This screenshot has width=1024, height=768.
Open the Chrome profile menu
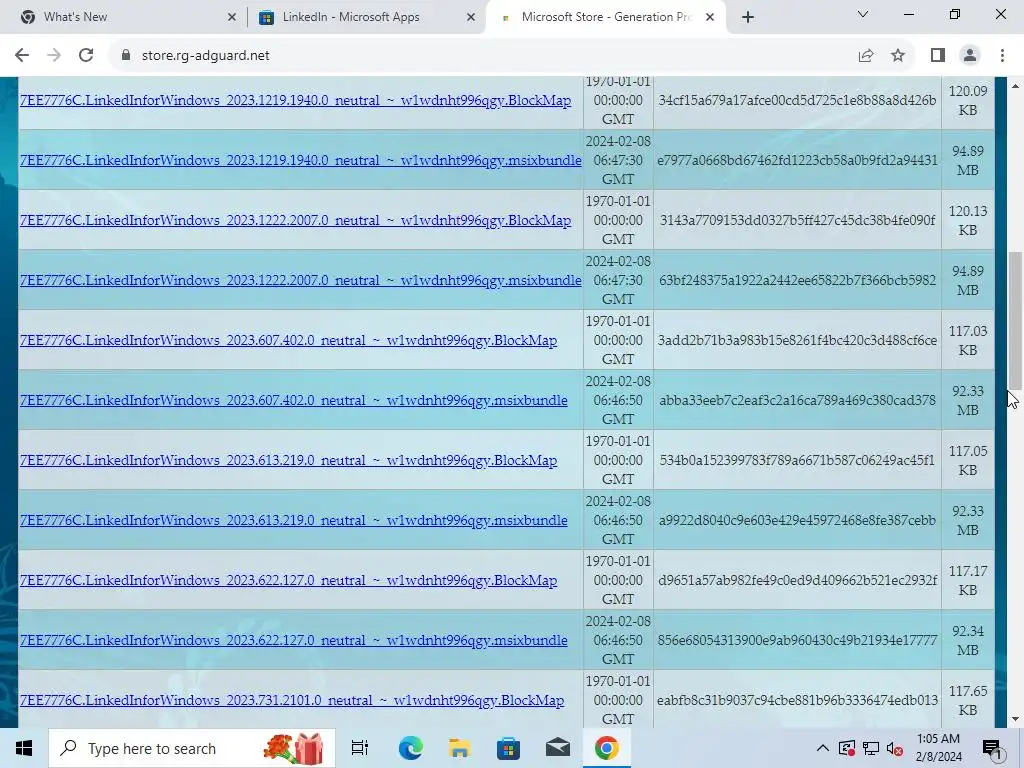pos(970,56)
